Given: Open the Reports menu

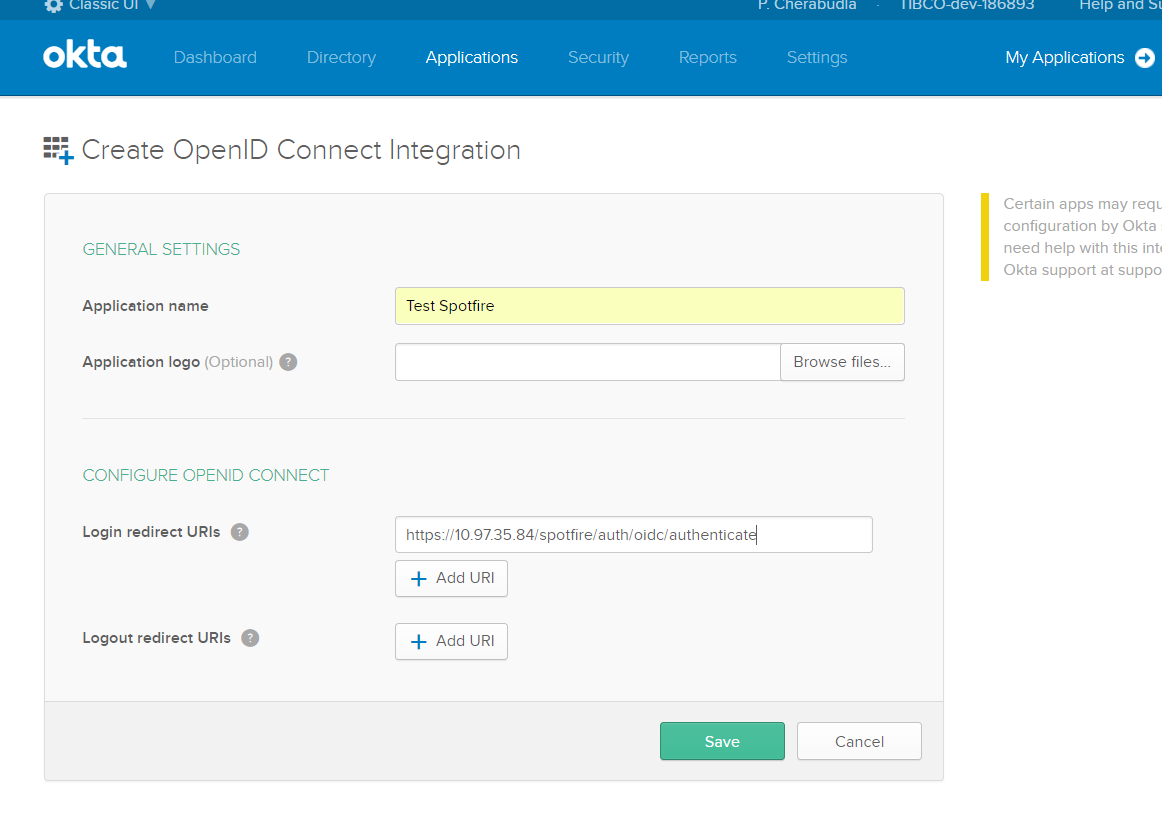Looking at the screenshot, I should [707, 58].
